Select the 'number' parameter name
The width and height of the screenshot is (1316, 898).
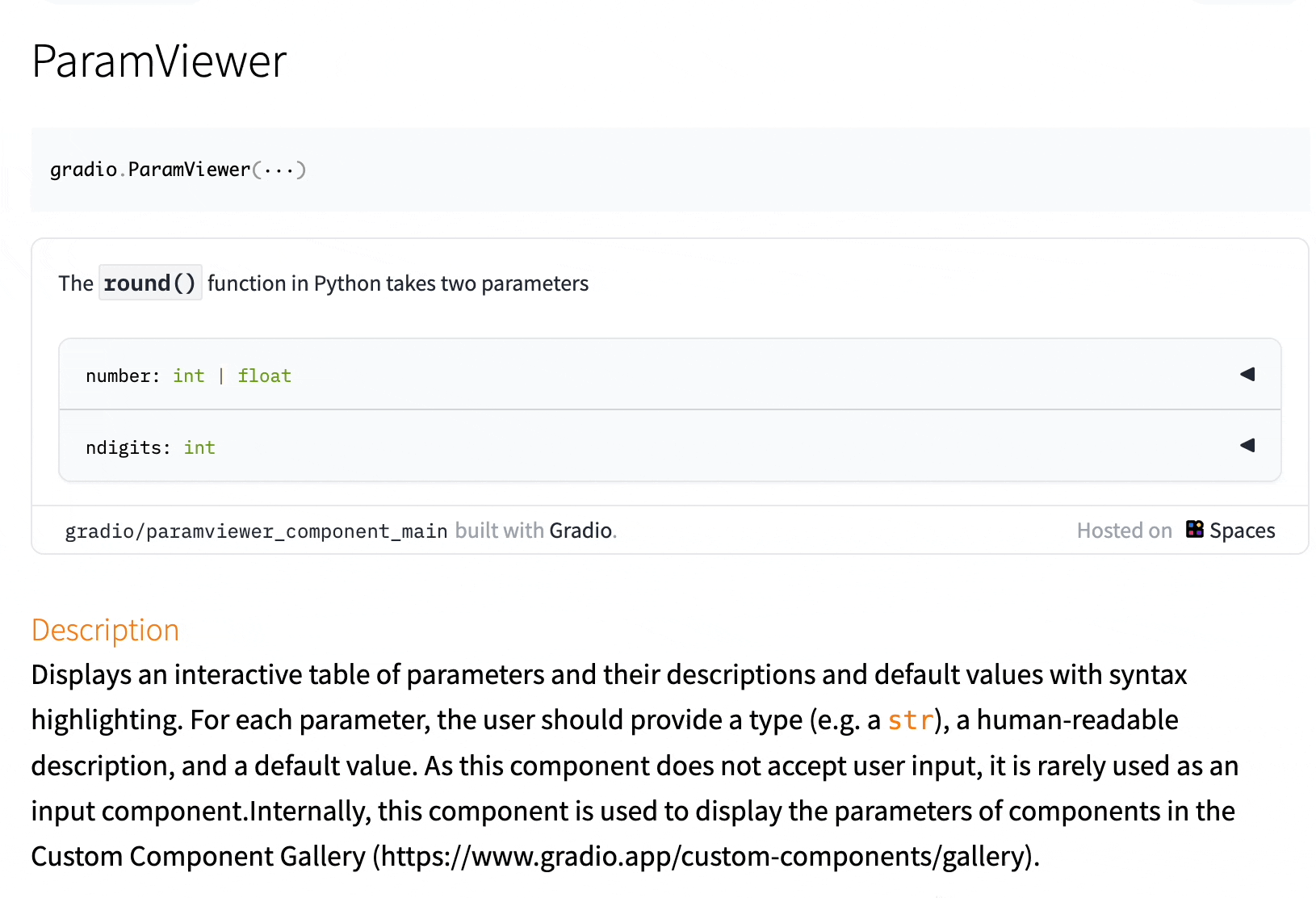point(118,376)
